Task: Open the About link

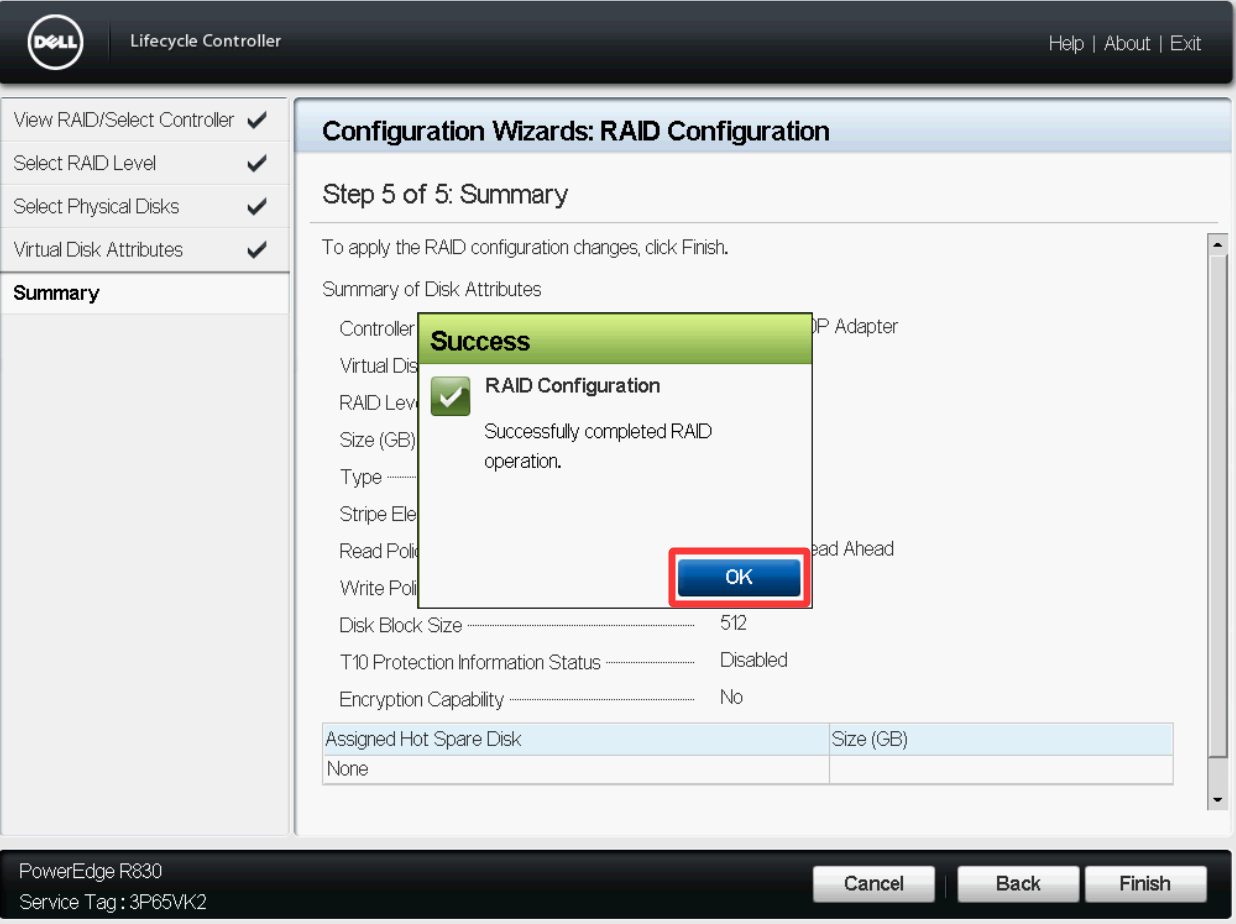Action: (1127, 43)
